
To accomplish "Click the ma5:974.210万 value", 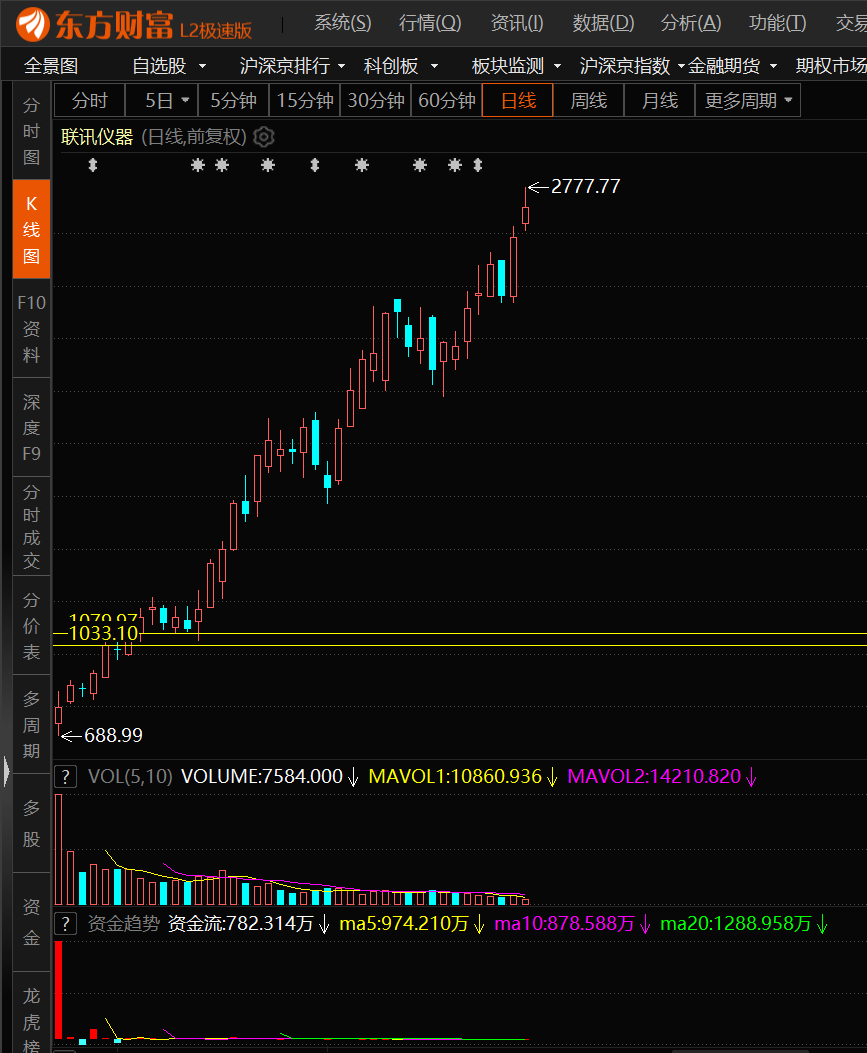I will coord(404,924).
